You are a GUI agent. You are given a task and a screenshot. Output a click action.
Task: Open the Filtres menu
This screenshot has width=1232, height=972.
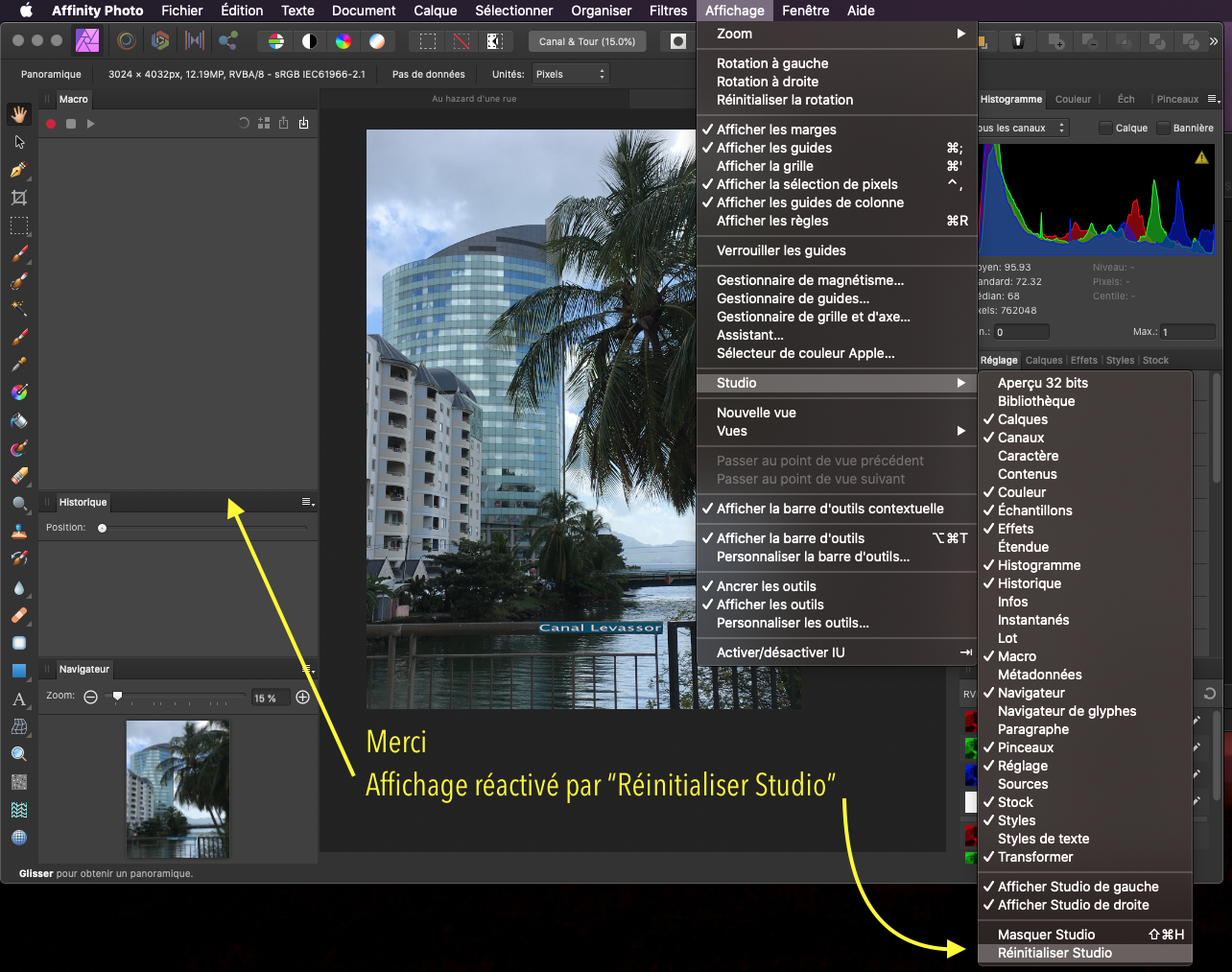pos(668,11)
